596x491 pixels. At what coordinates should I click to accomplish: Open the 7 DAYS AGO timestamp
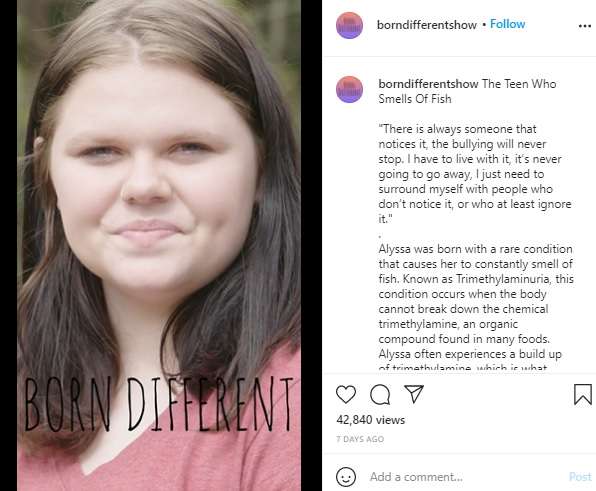point(360,439)
